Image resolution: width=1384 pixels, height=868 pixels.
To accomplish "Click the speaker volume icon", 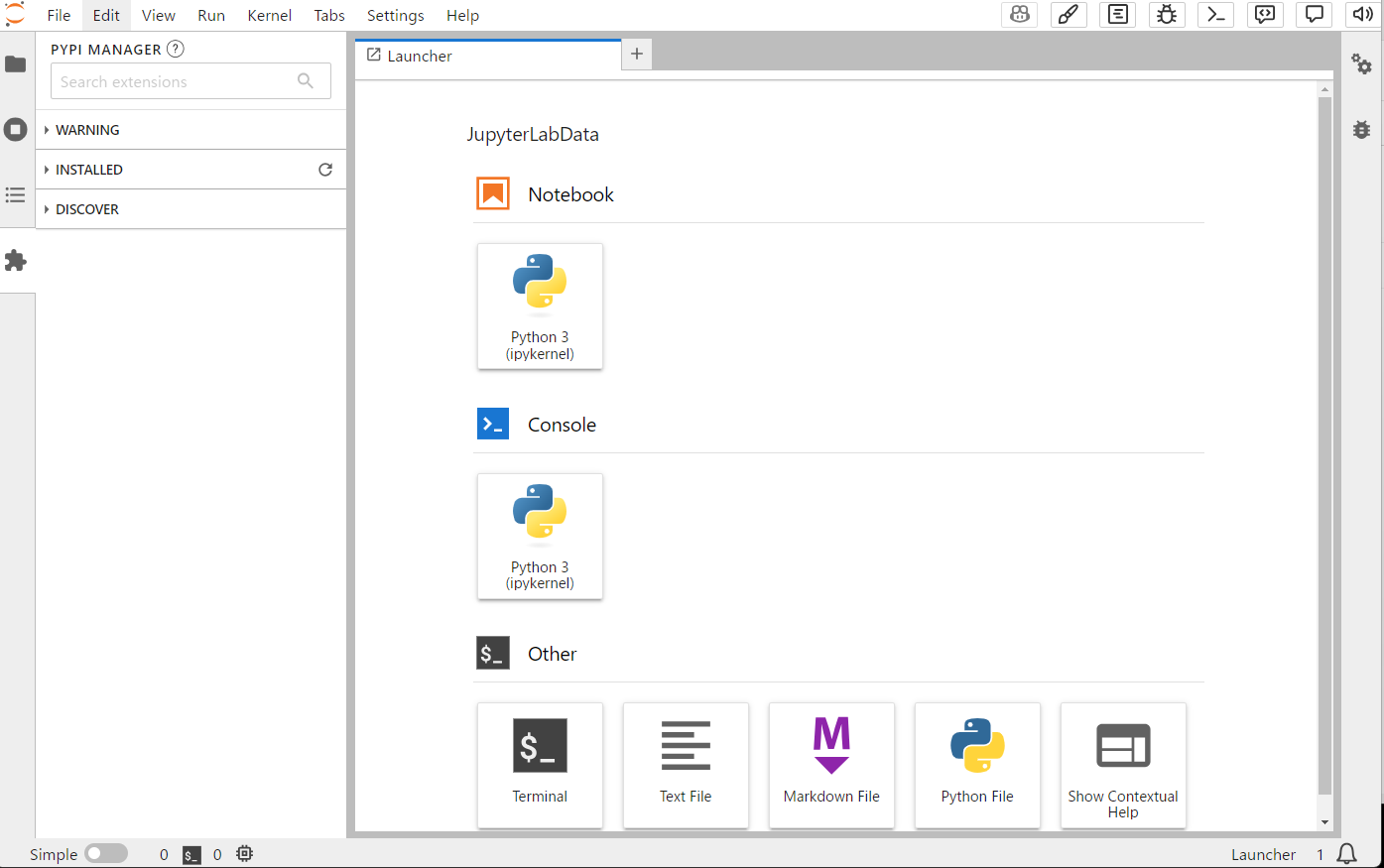I will pos(1363,15).
